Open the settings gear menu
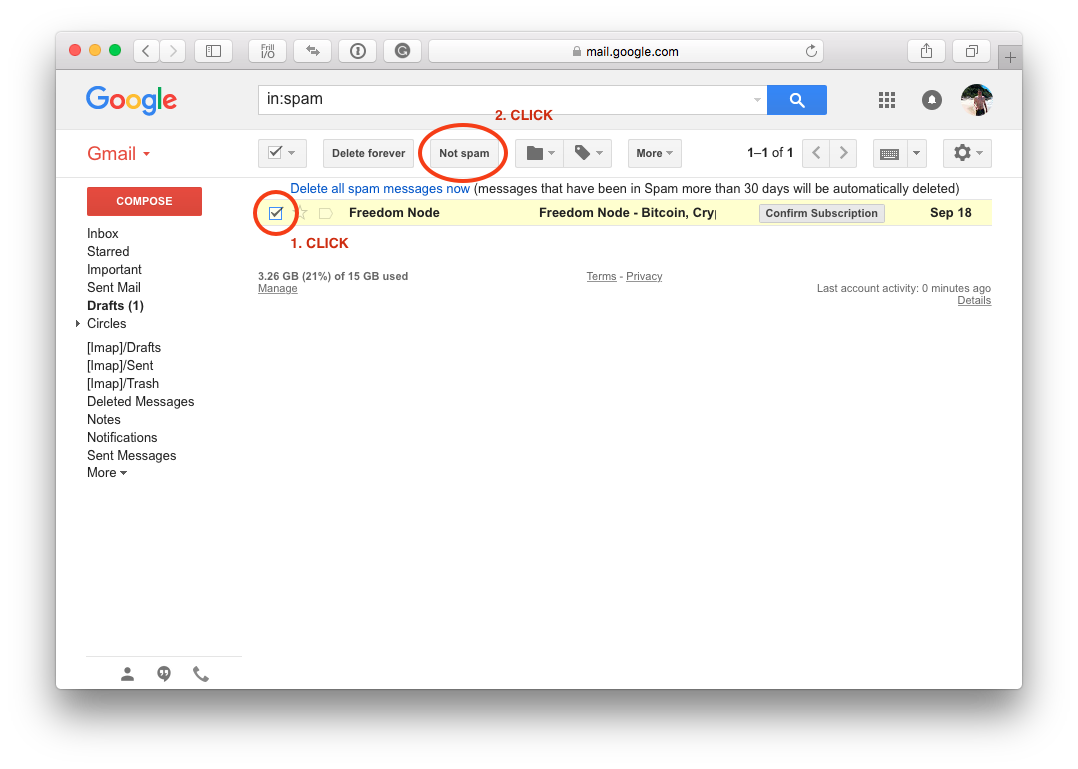This screenshot has width=1078, height=769. [967, 153]
